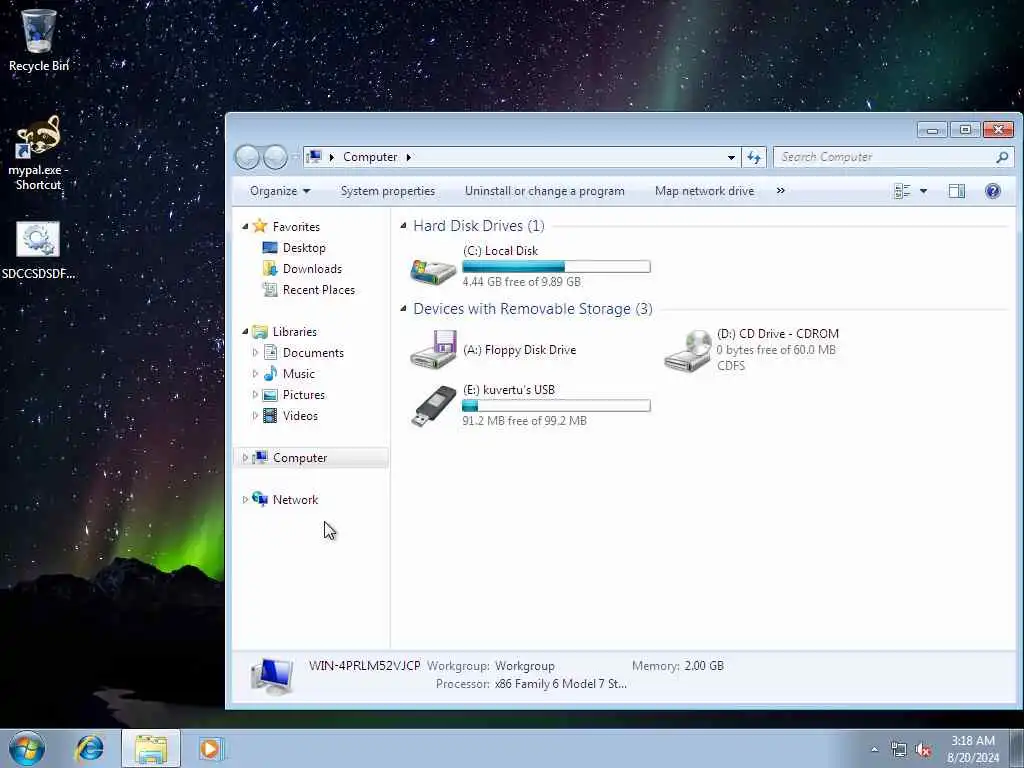Viewport: 1024px width, 768px height.
Task: Toggle the preview pane icon
Action: pos(957,191)
